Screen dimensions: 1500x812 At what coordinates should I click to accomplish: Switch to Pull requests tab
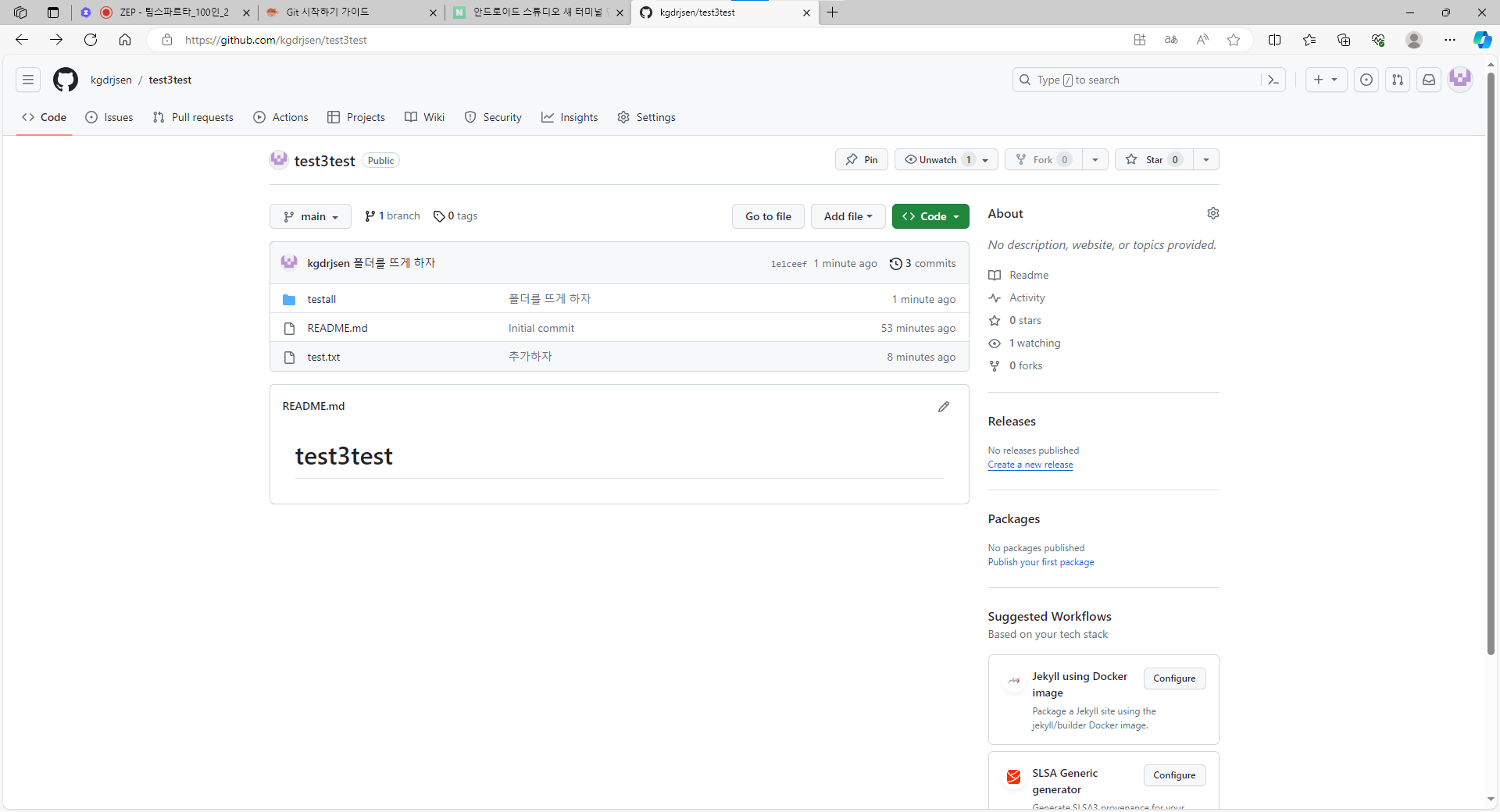tap(193, 117)
